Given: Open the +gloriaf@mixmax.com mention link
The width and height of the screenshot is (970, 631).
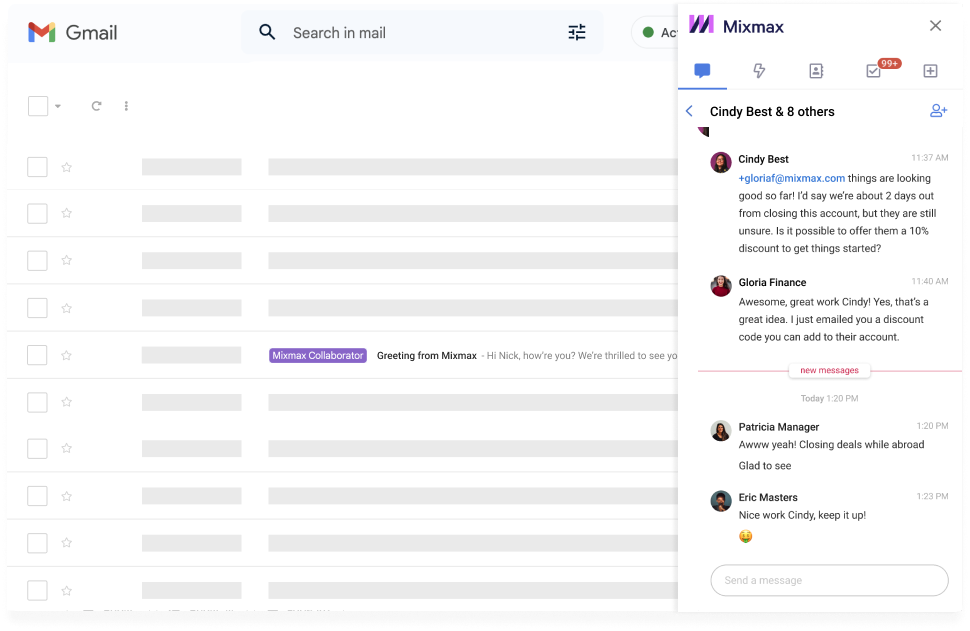Looking at the screenshot, I should point(791,178).
